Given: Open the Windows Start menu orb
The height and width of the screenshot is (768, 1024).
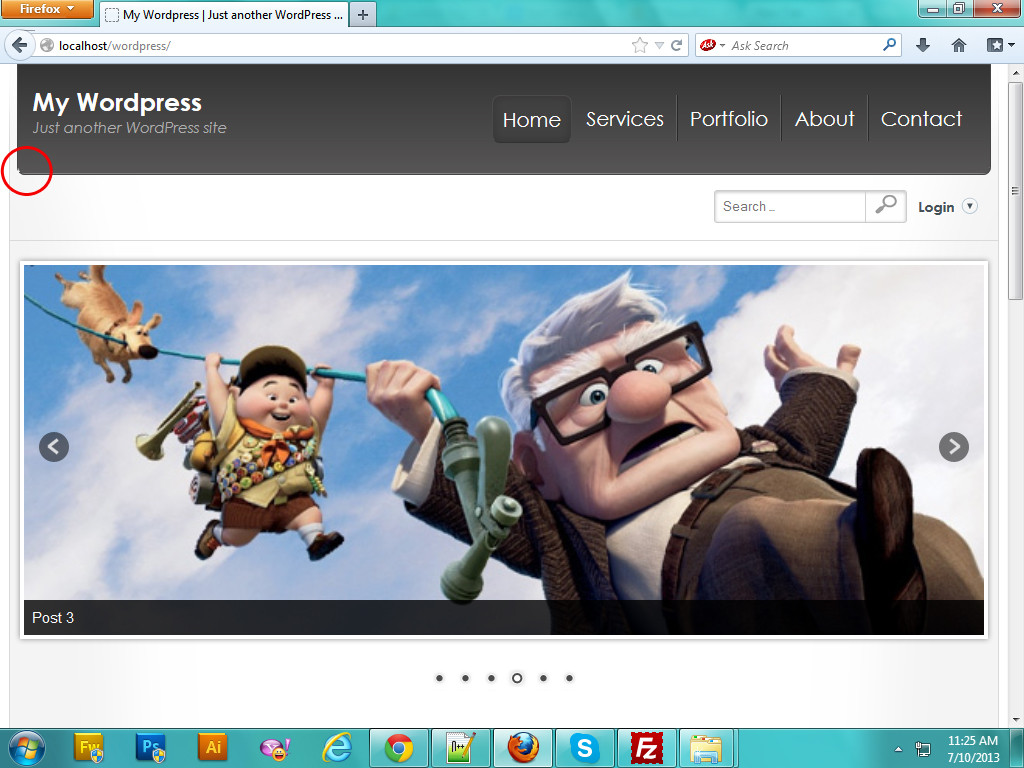Looking at the screenshot, I should (x=26, y=748).
